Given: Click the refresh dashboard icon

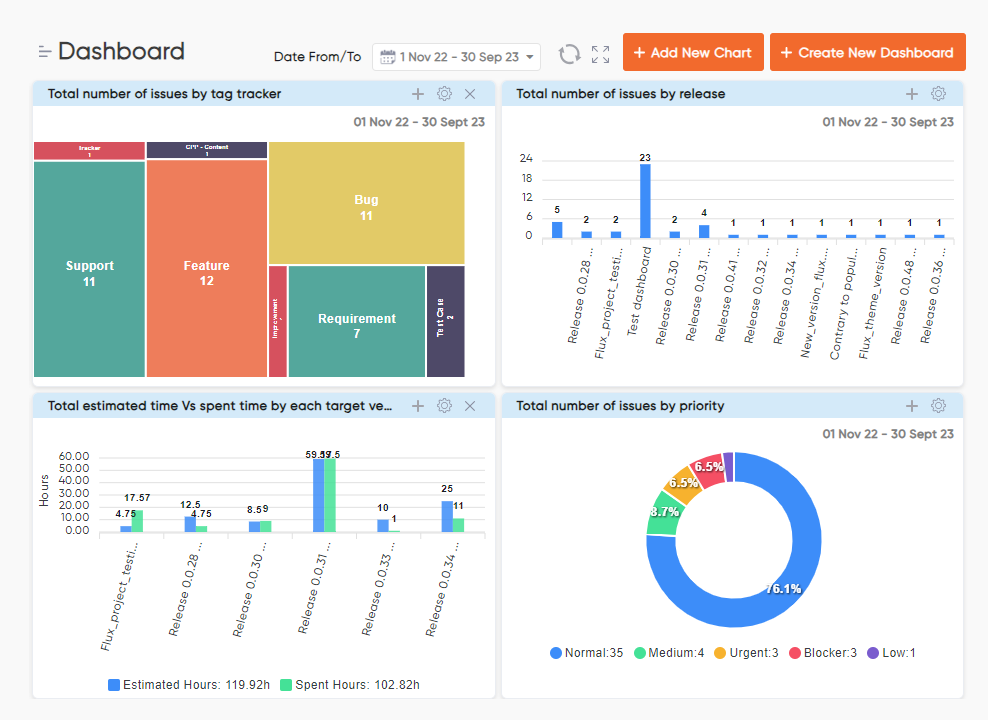Looking at the screenshot, I should click(569, 55).
